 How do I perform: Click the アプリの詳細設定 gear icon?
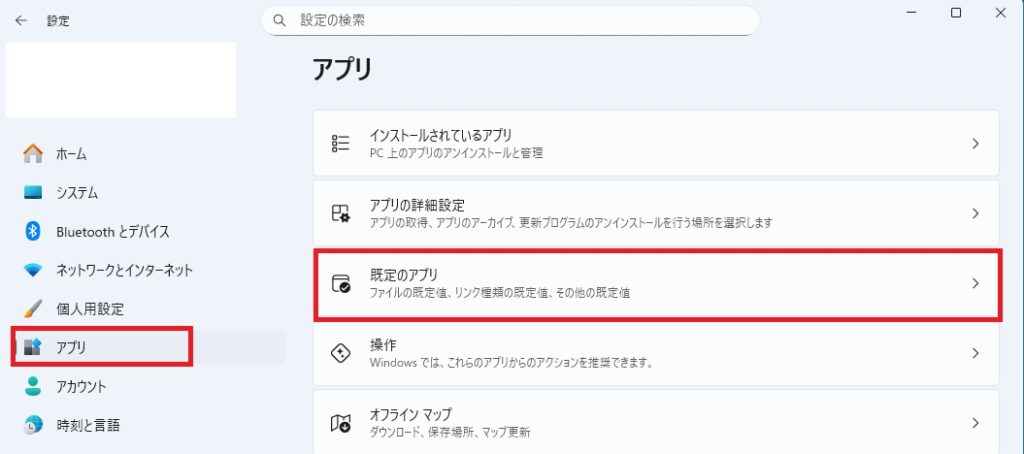click(x=340, y=213)
